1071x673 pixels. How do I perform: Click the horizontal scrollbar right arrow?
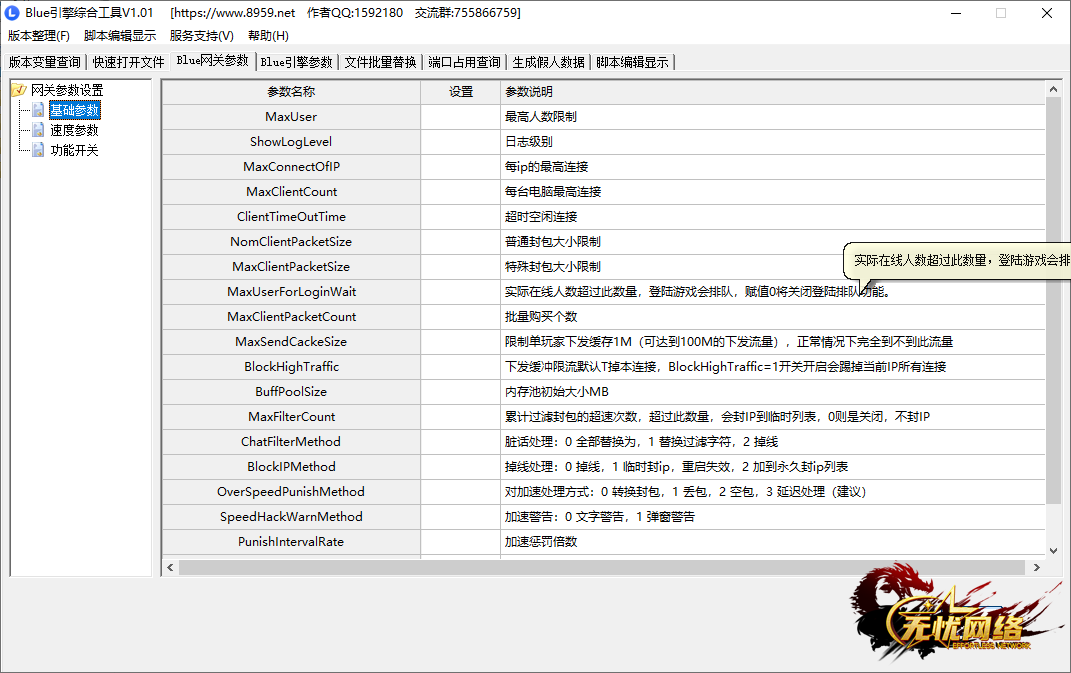[1035, 568]
